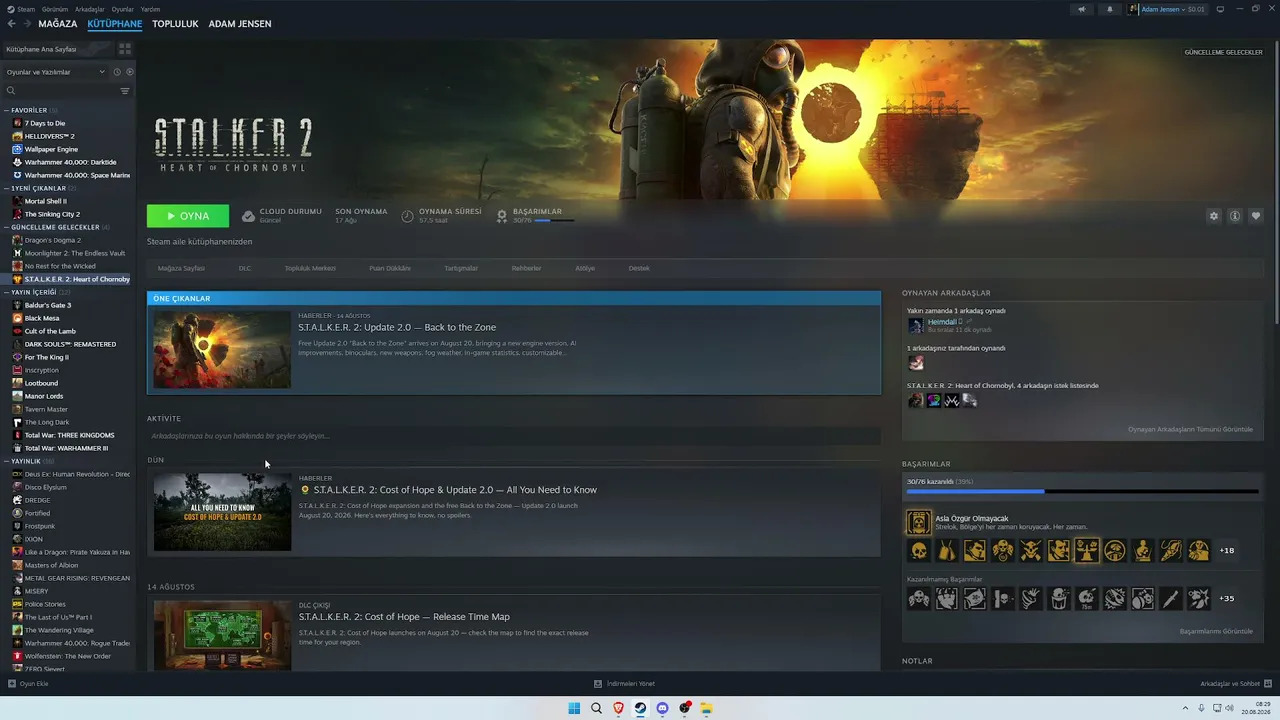Open the Oyunlar ve Yazılımlar dropdown
This screenshot has width=1280, height=720.
[x=55, y=72]
